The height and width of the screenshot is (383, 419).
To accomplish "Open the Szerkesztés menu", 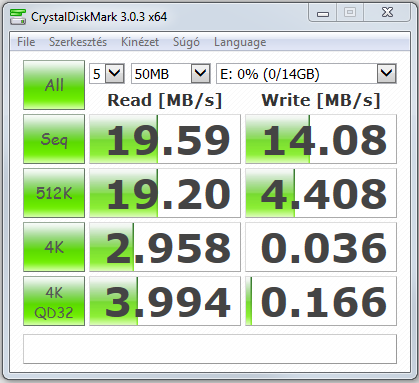I will click(78, 42).
